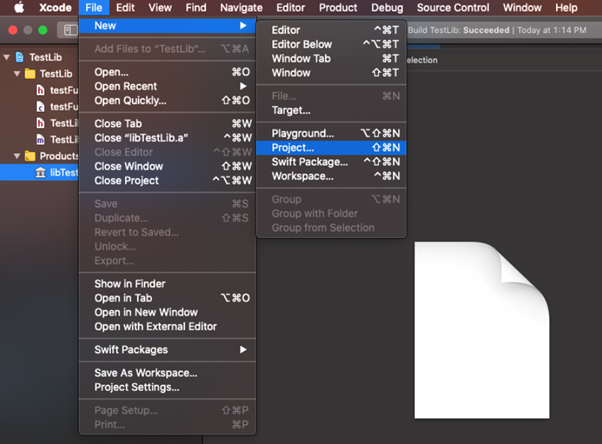
Task: Open the Apple menu
Action: click(x=19, y=7)
